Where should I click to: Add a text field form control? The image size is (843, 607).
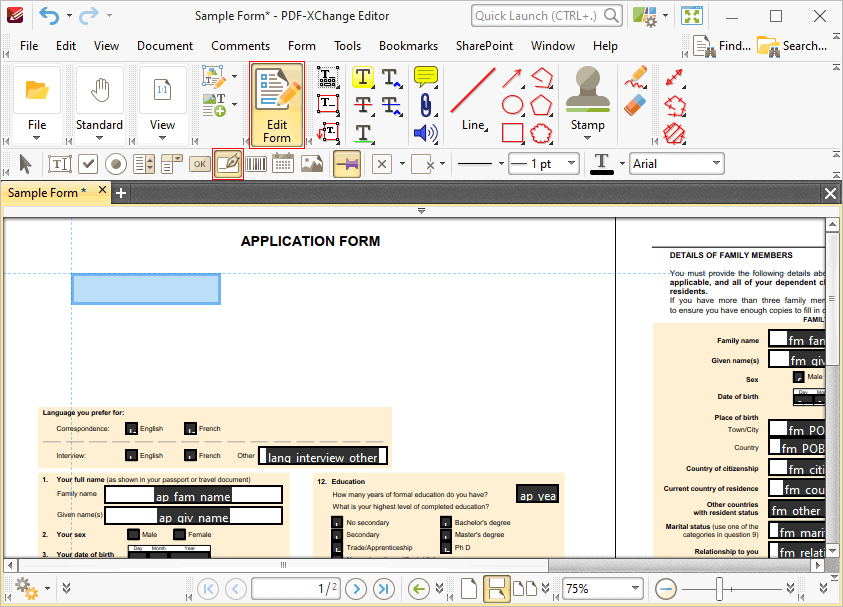(60, 164)
